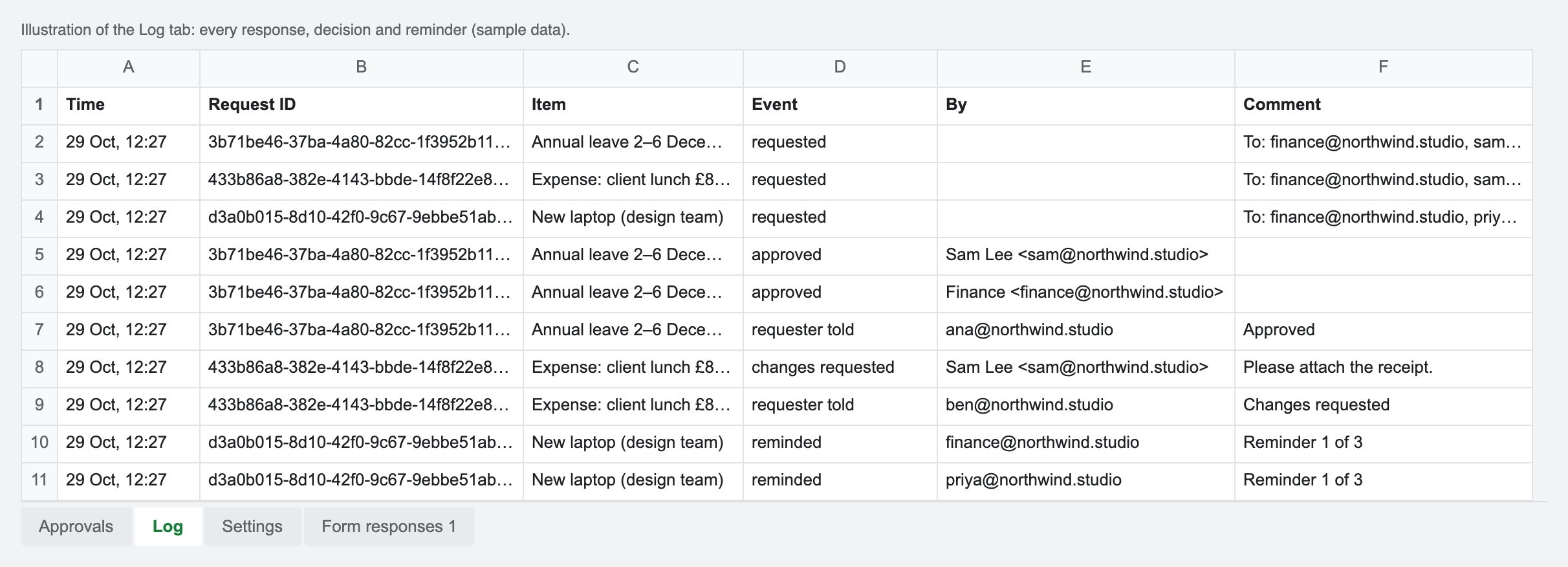
Task: Select column C header
Action: coord(633,69)
